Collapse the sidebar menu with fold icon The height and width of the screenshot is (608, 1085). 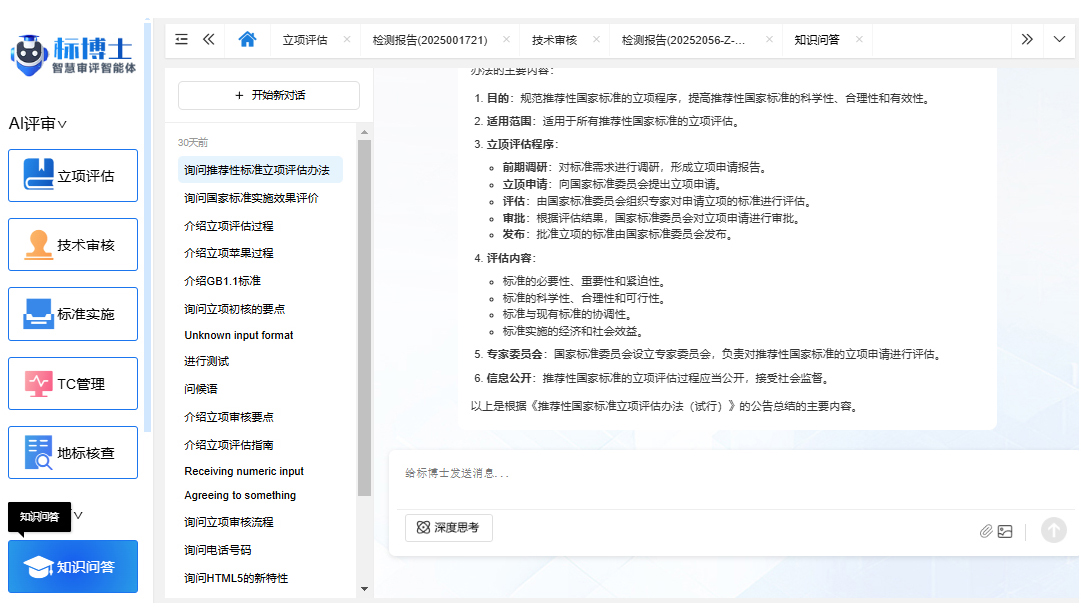tap(181, 40)
